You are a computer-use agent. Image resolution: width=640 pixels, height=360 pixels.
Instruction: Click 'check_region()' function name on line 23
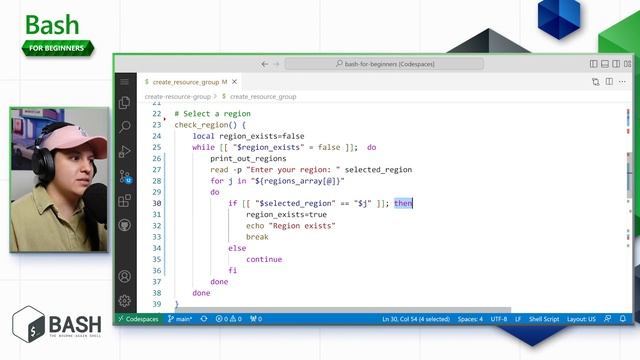[x=206, y=125]
